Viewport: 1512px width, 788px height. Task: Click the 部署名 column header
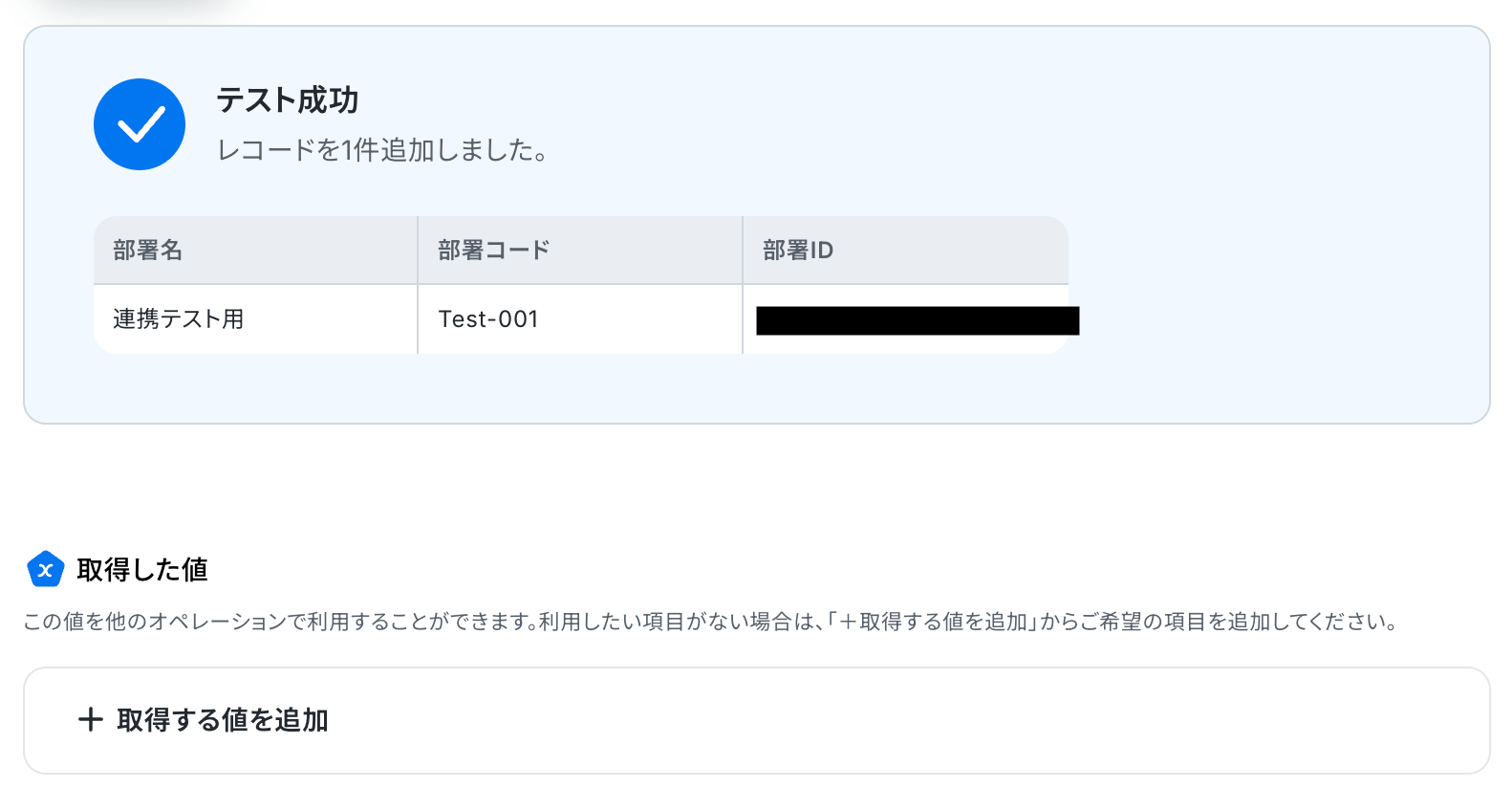pyautogui.click(x=148, y=251)
